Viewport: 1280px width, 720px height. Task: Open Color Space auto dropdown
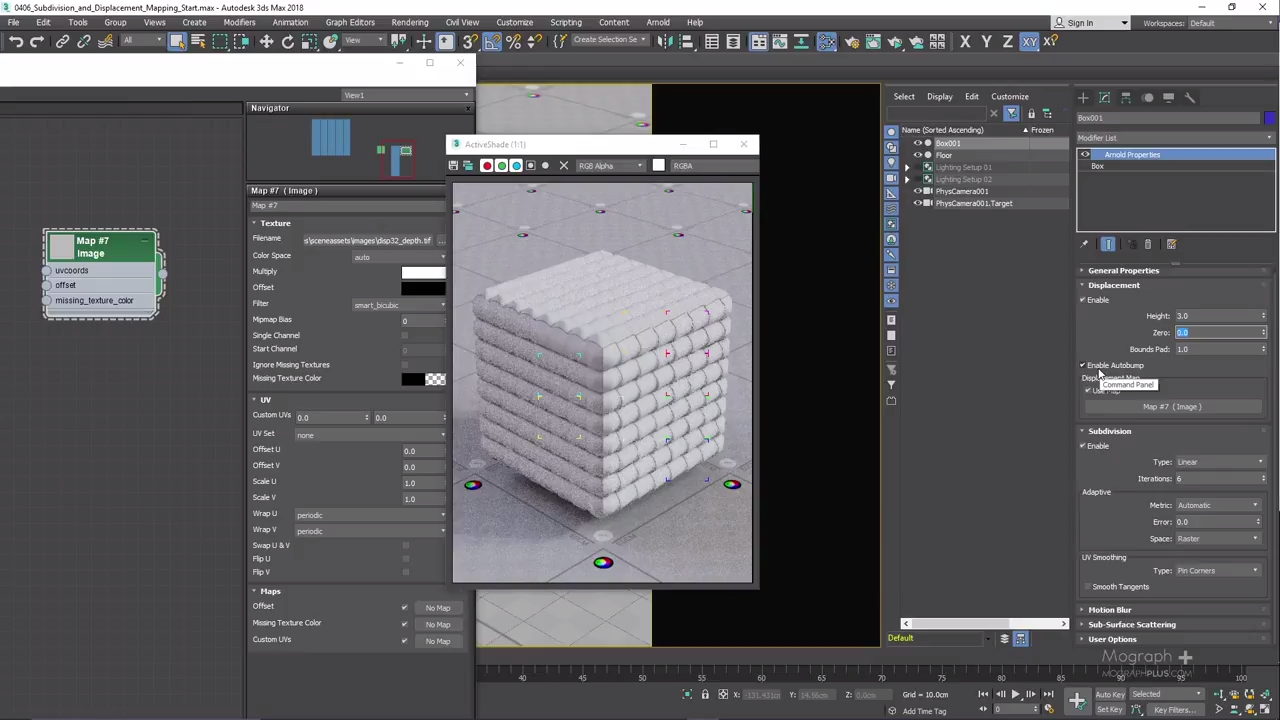tap(399, 257)
